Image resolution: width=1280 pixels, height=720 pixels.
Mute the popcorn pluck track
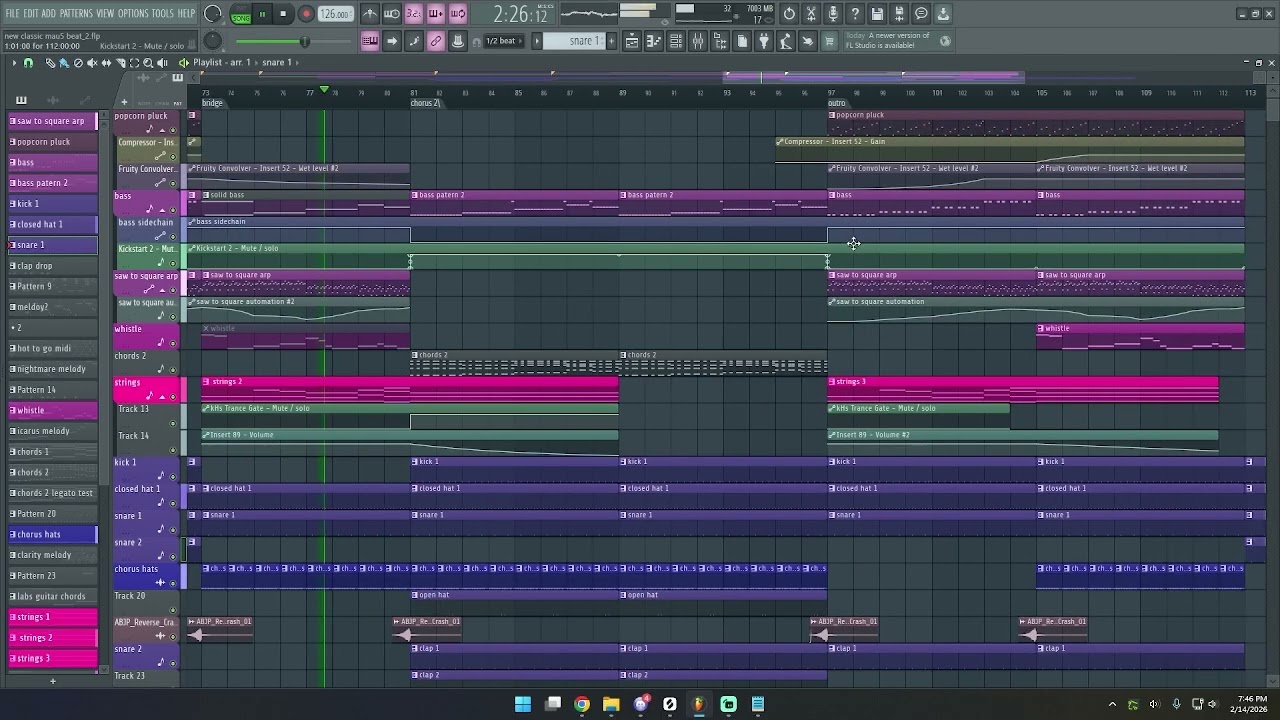[x=172, y=130]
